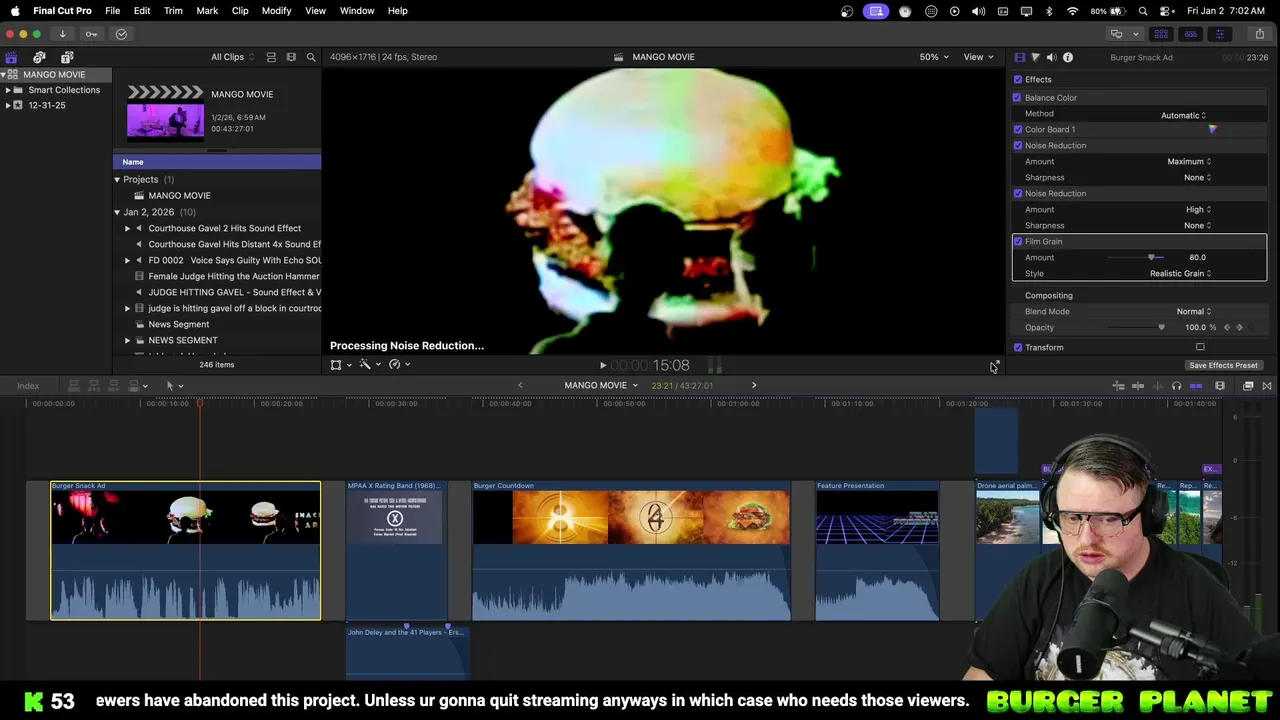The width and height of the screenshot is (1280, 720).
Task: Open clip appearance and filtering options
Action: click(291, 57)
